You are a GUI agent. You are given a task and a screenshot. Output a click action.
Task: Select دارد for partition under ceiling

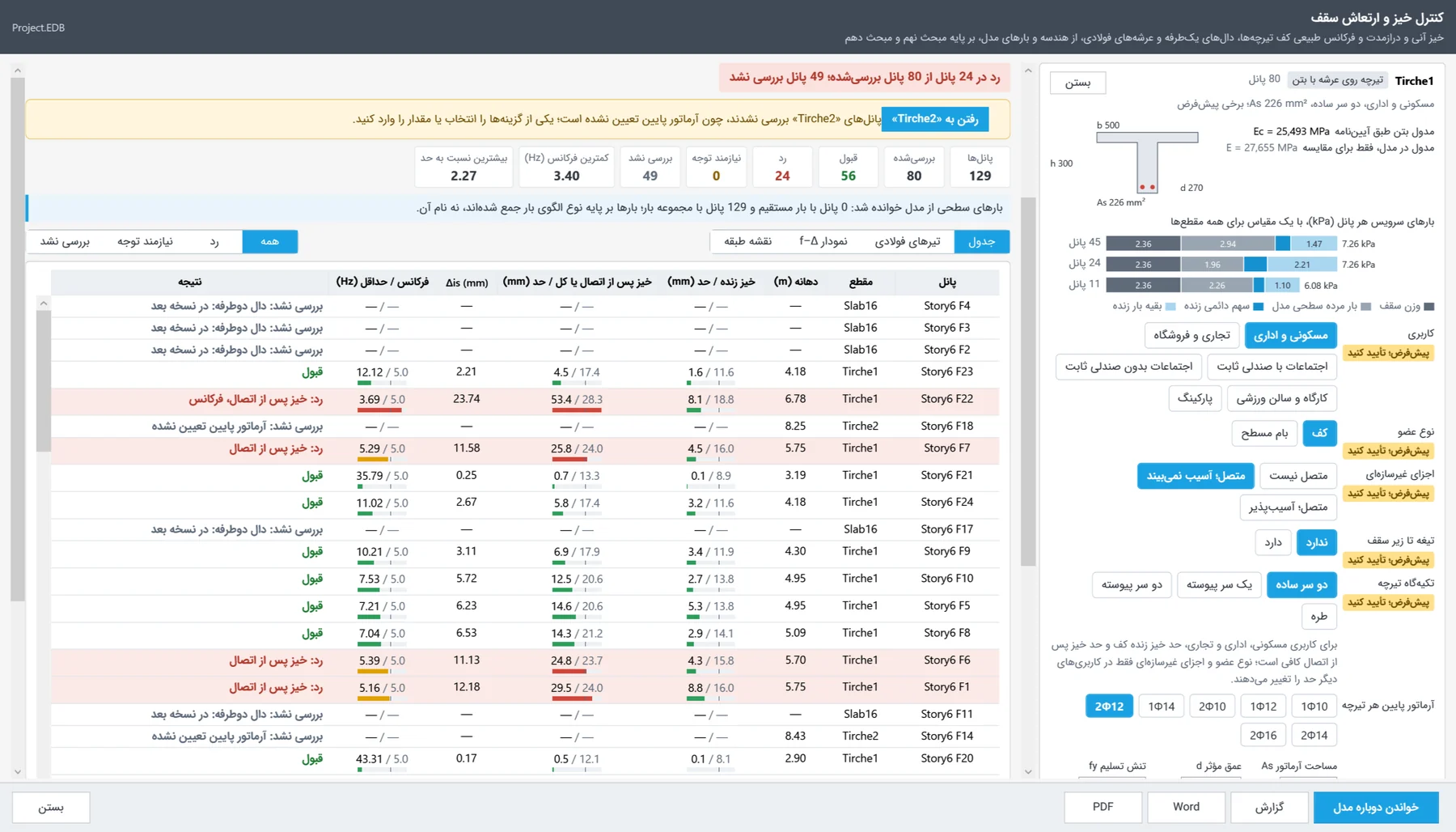coord(1273,542)
